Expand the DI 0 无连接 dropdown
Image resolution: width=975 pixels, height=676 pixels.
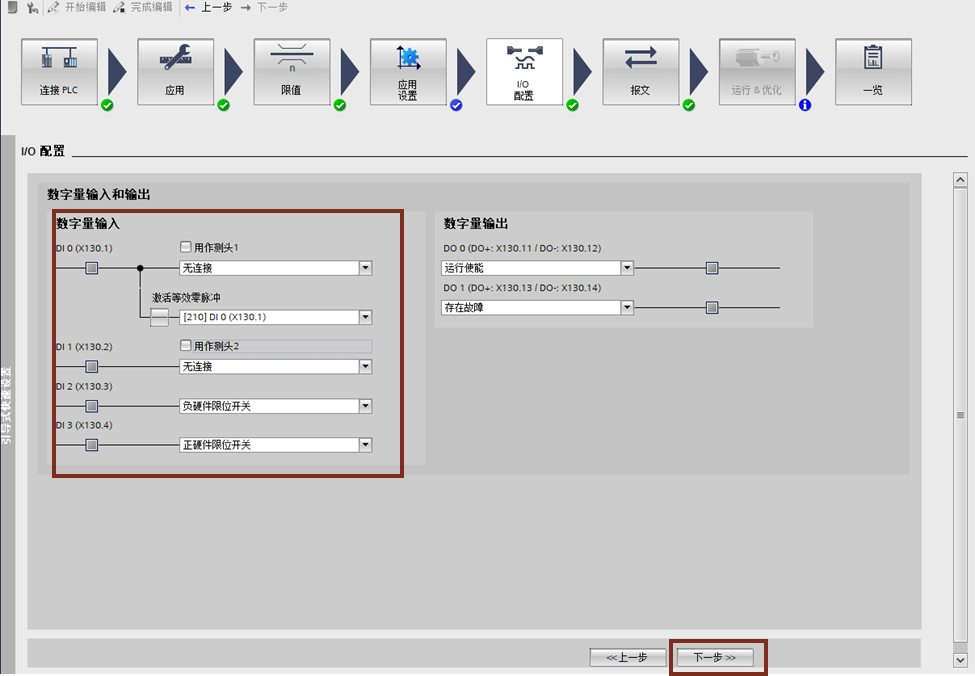coord(365,268)
